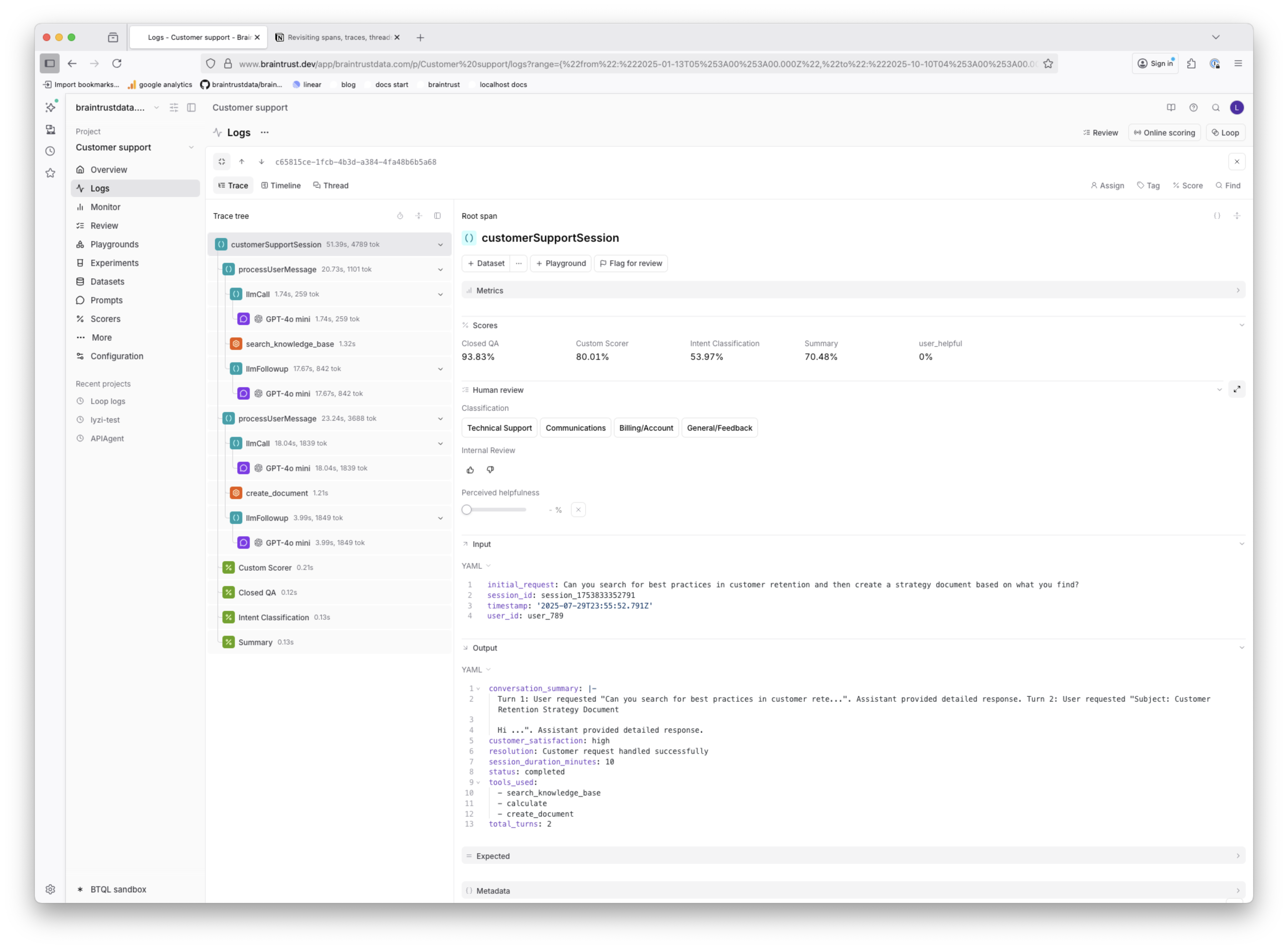1288x949 pixels.
Task: Click the help question-mark icon
Action: tap(1193, 108)
